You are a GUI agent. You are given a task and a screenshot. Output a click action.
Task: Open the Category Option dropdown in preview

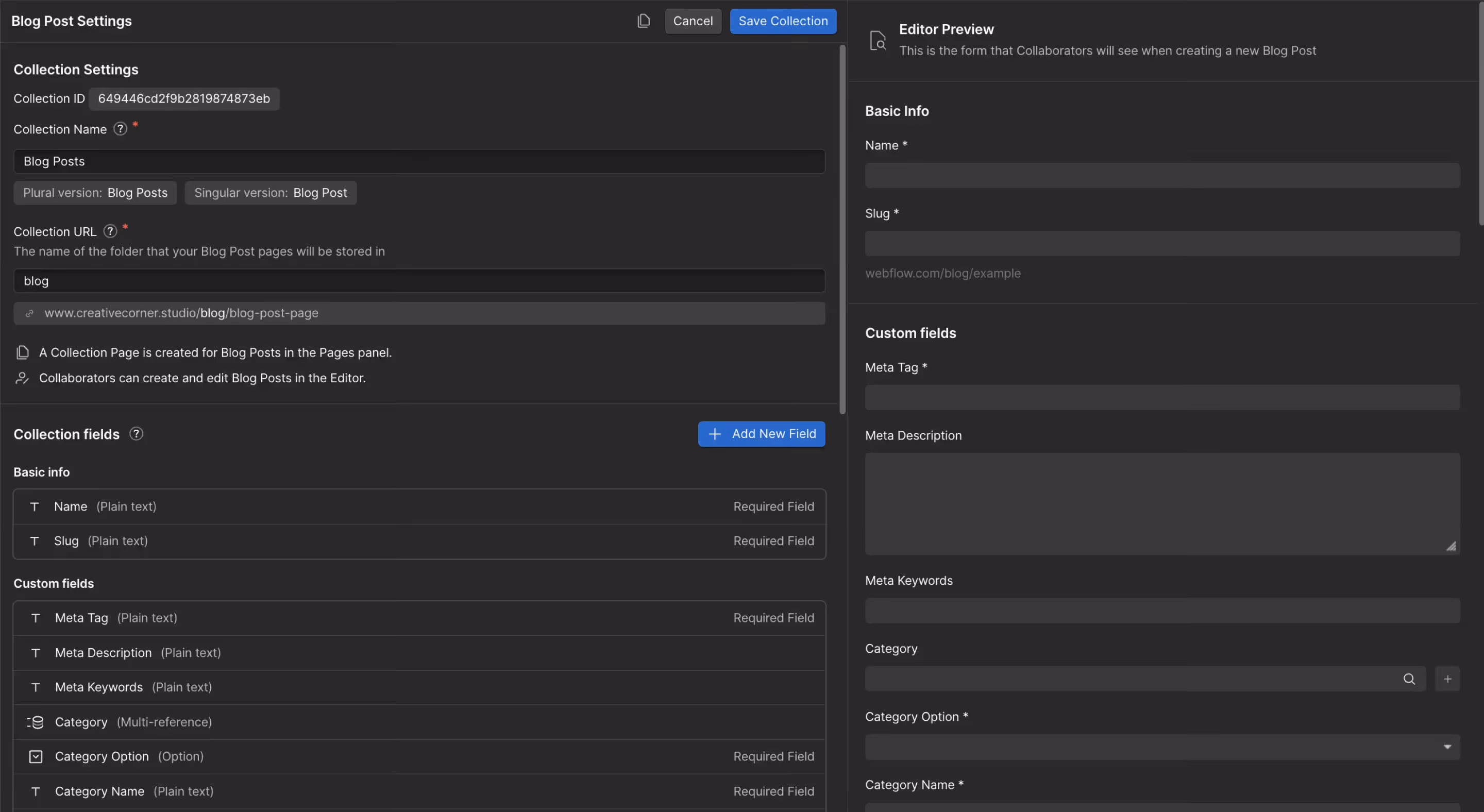click(1162, 747)
